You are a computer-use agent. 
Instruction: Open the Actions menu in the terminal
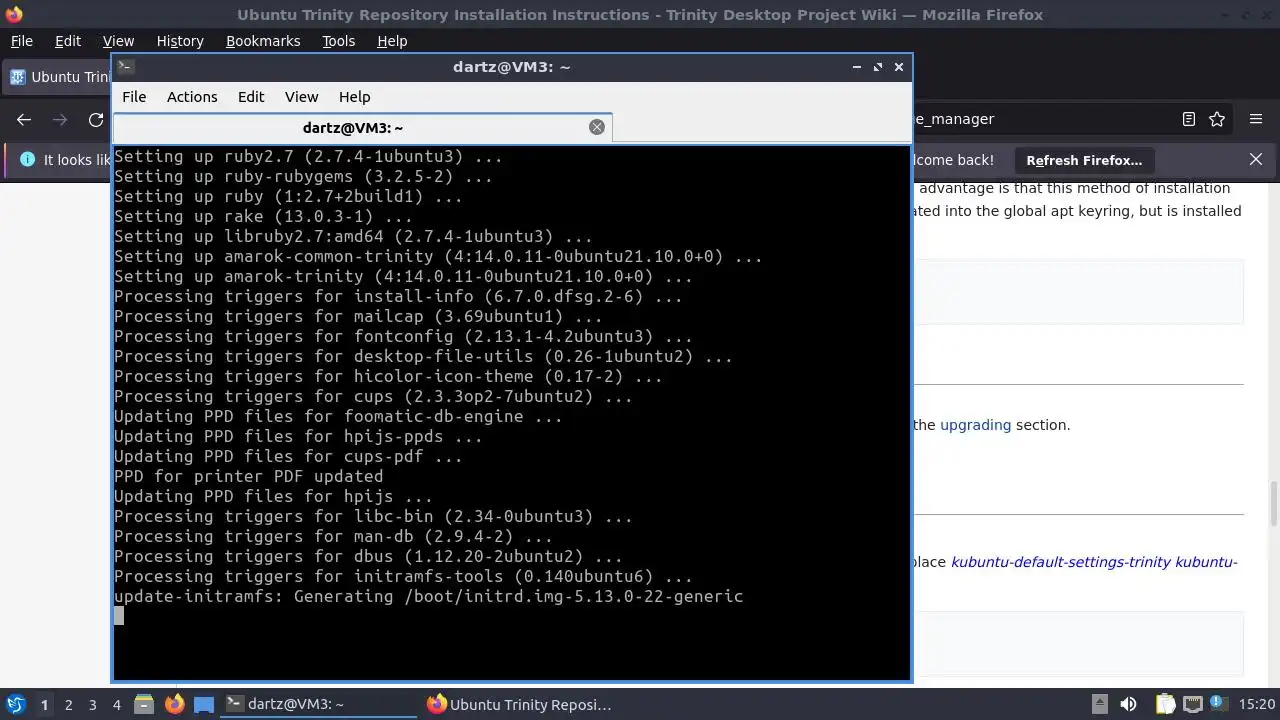pyautogui.click(x=192, y=97)
